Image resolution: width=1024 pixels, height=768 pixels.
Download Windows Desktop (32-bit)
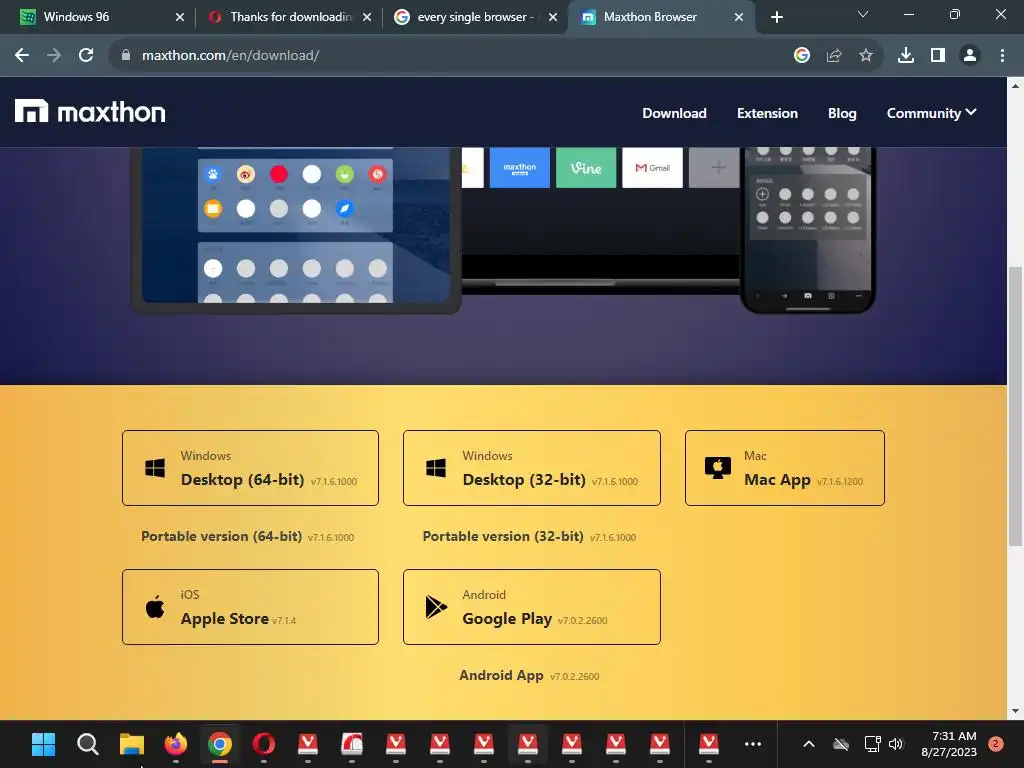coord(532,468)
